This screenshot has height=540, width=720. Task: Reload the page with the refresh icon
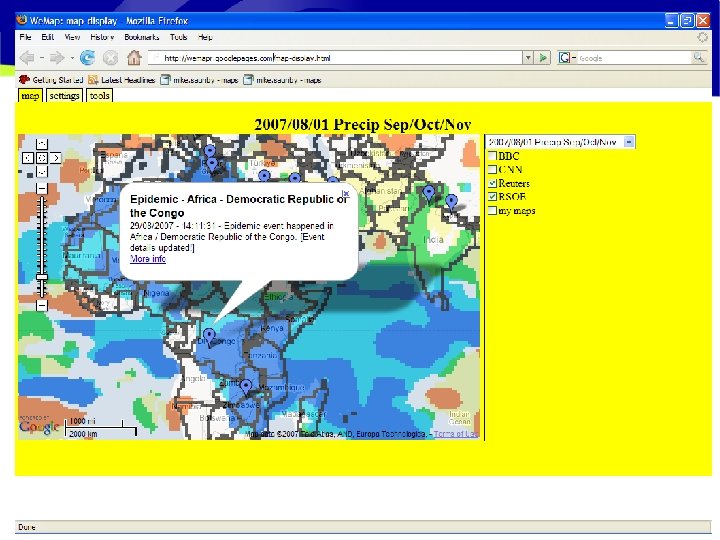[87, 58]
